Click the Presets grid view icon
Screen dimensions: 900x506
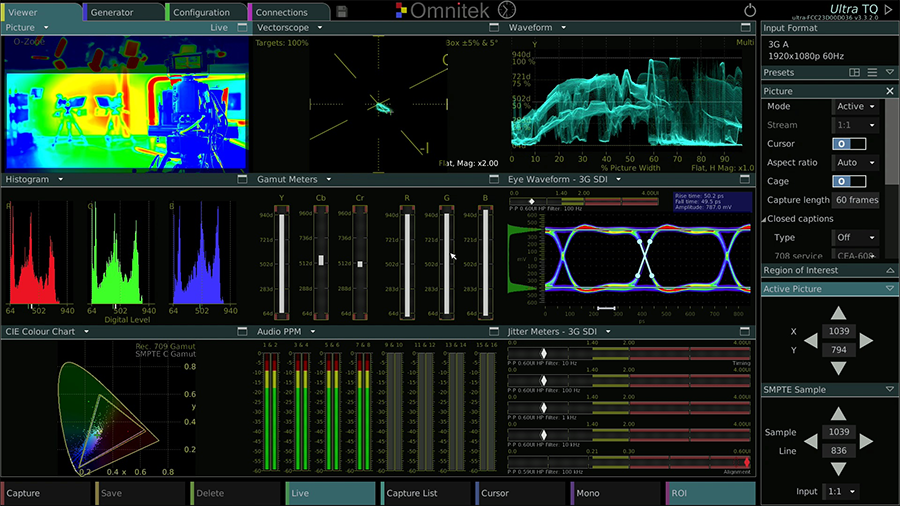(x=855, y=72)
